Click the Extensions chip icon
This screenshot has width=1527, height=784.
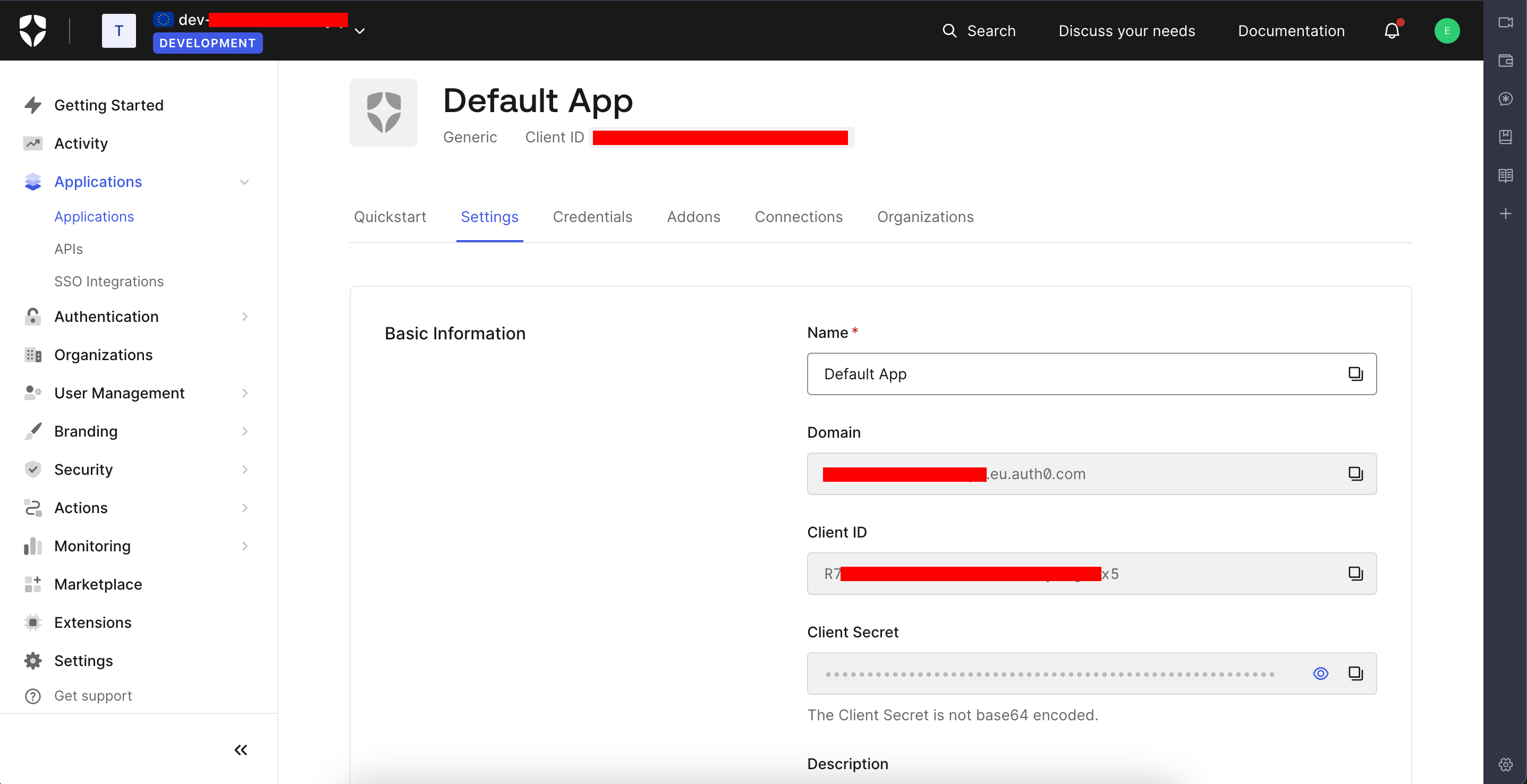32,622
